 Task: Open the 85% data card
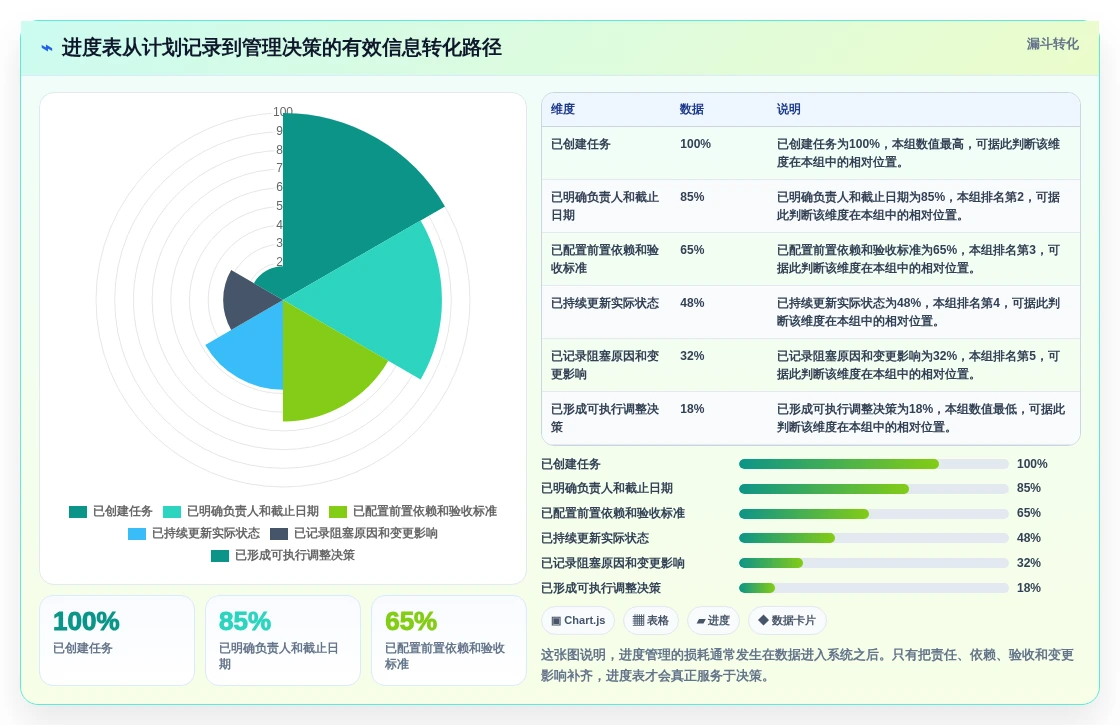[x=283, y=640]
